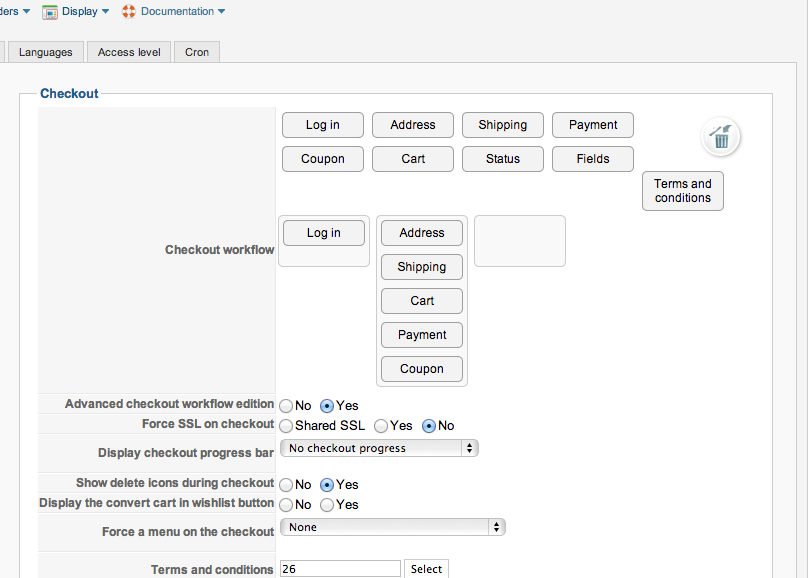
Task: Click the Display menu table icon
Action: tap(50, 12)
